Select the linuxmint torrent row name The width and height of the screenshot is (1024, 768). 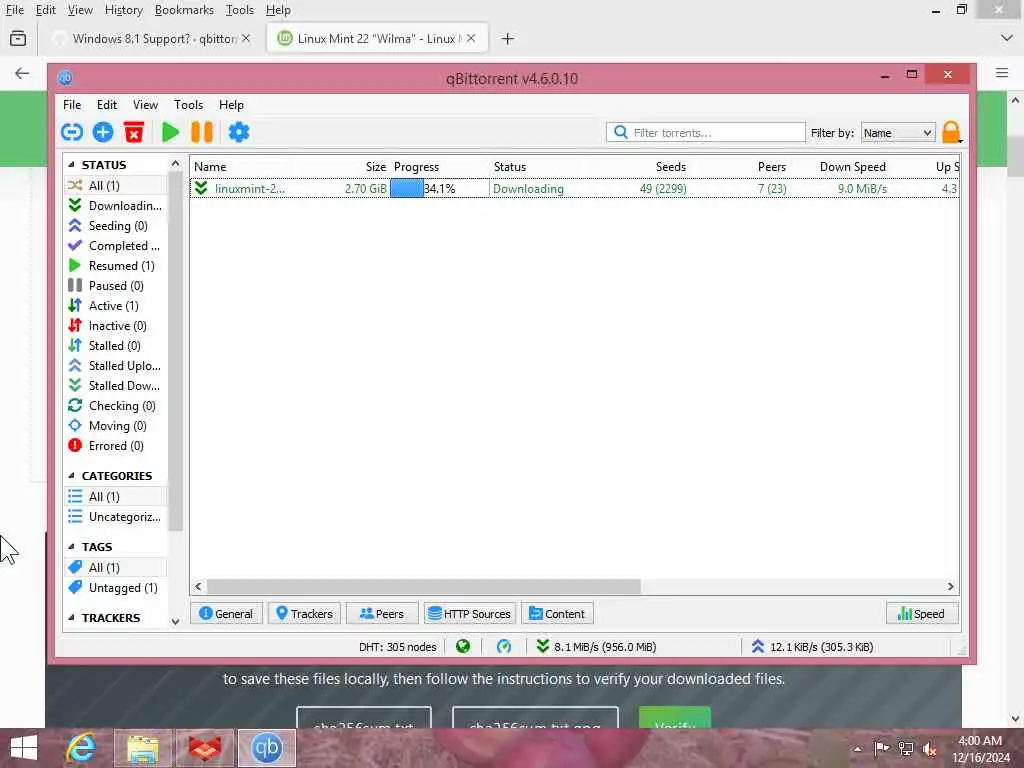[249, 189]
